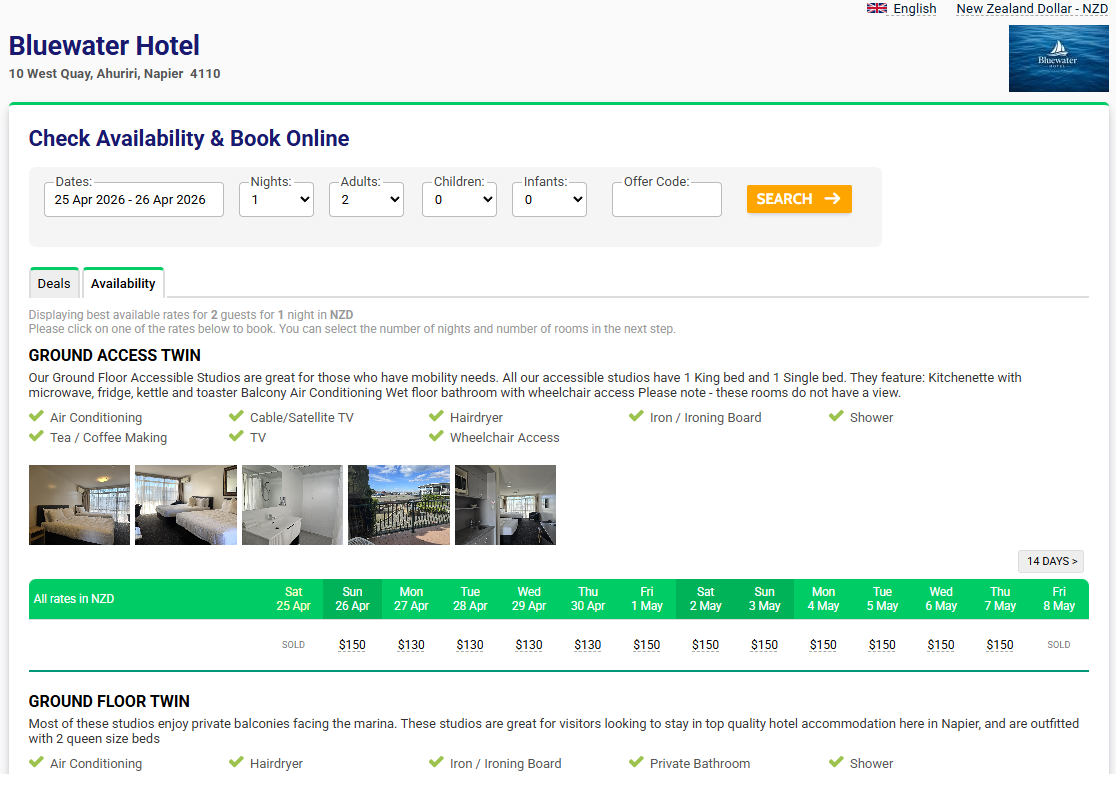Click the GROUND FLOOR TWIN heading

coord(109,701)
